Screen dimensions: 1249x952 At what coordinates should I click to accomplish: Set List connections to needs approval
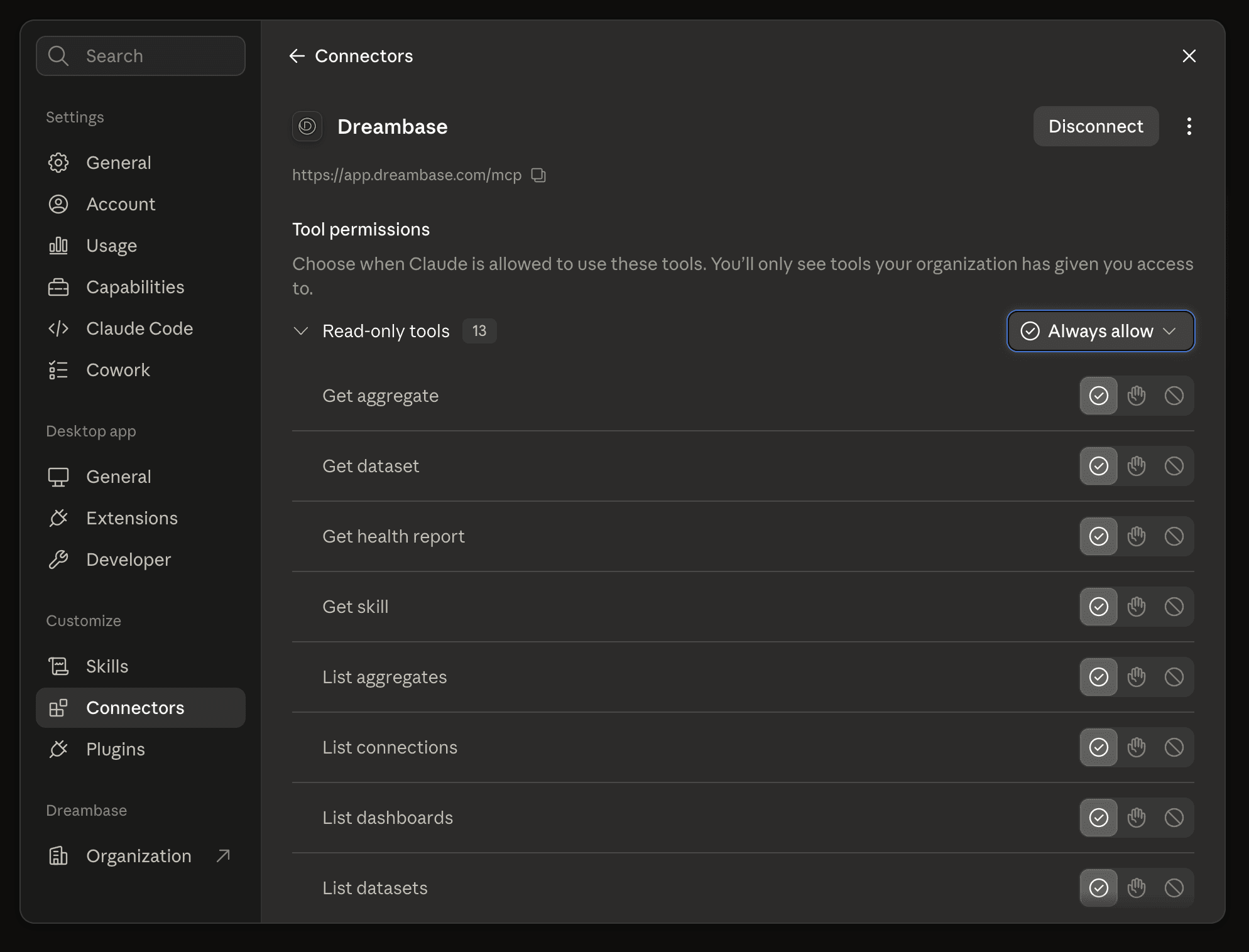tap(1137, 747)
